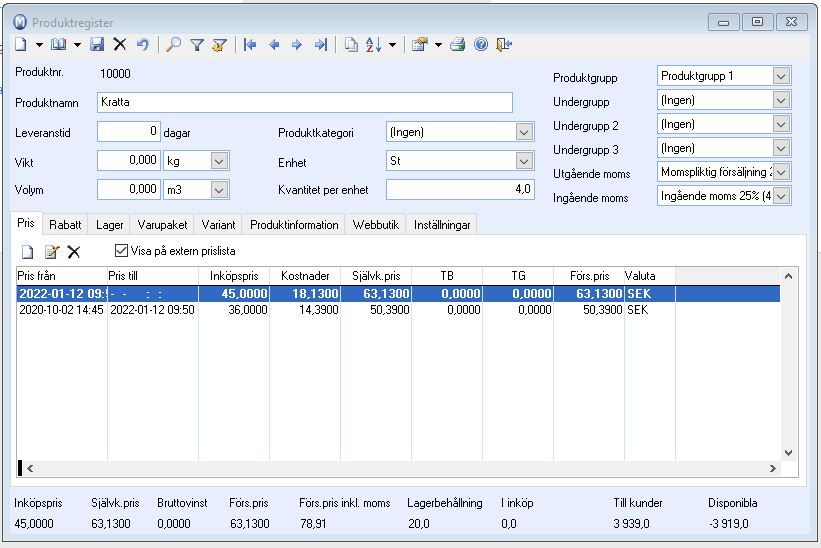Open help with the question mark icon

point(481,45)
